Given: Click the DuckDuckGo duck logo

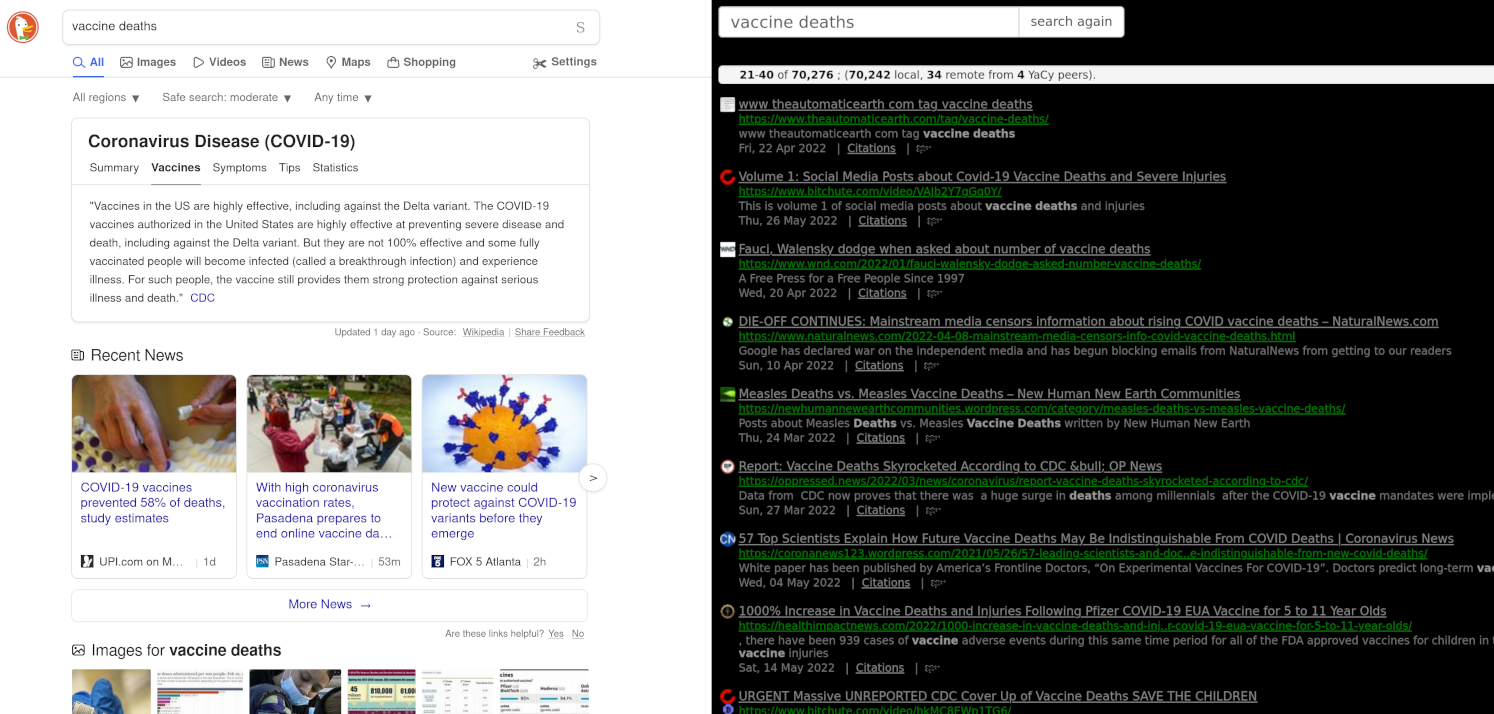Looking at the screenshot, I should click(x=23, y=27).
